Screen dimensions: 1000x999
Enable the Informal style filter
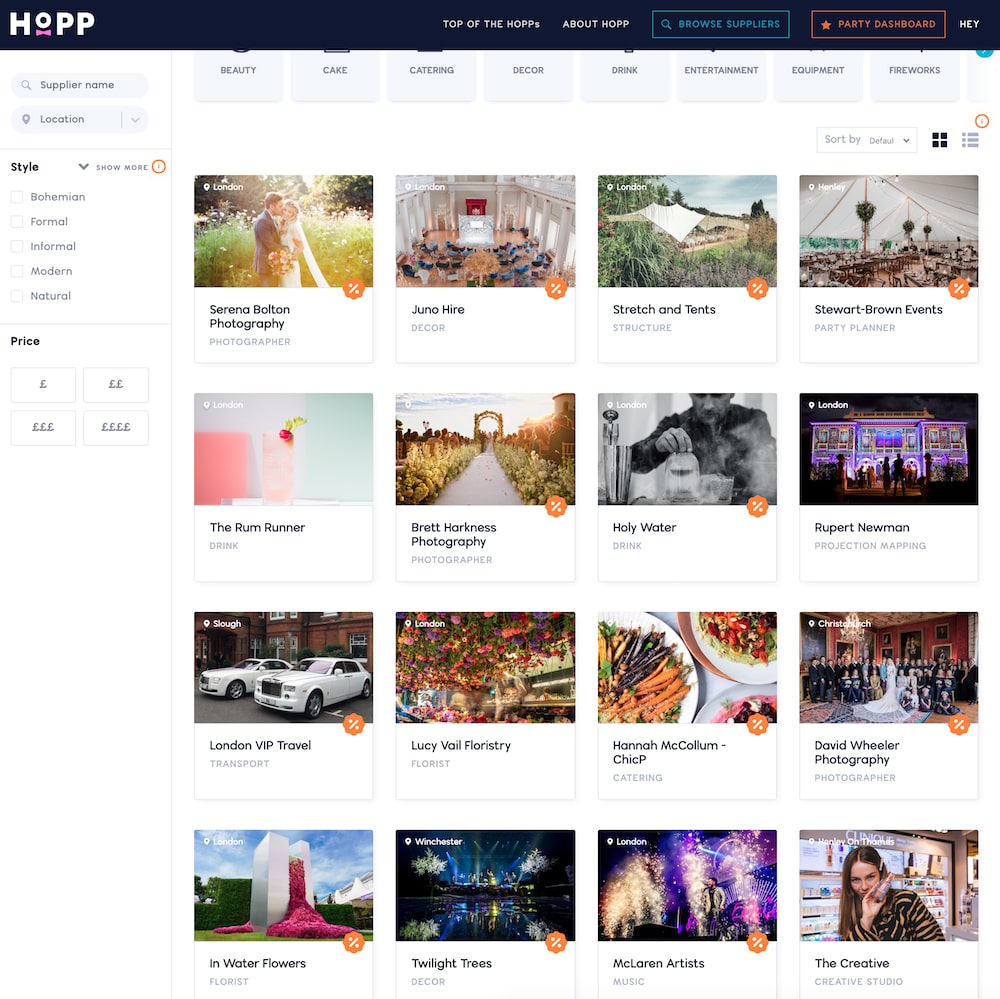coord(17,247)
